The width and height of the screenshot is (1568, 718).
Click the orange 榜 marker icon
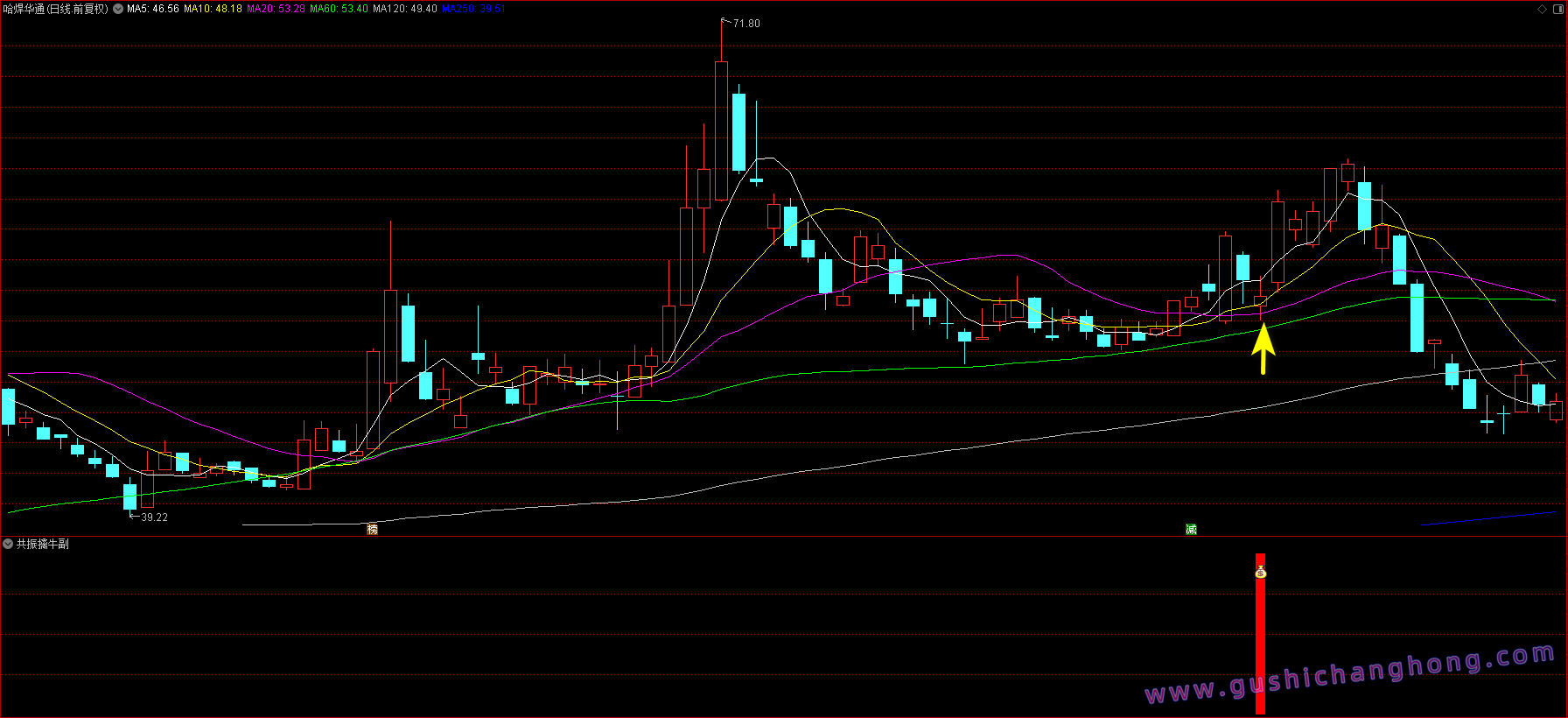click(372, 529)
